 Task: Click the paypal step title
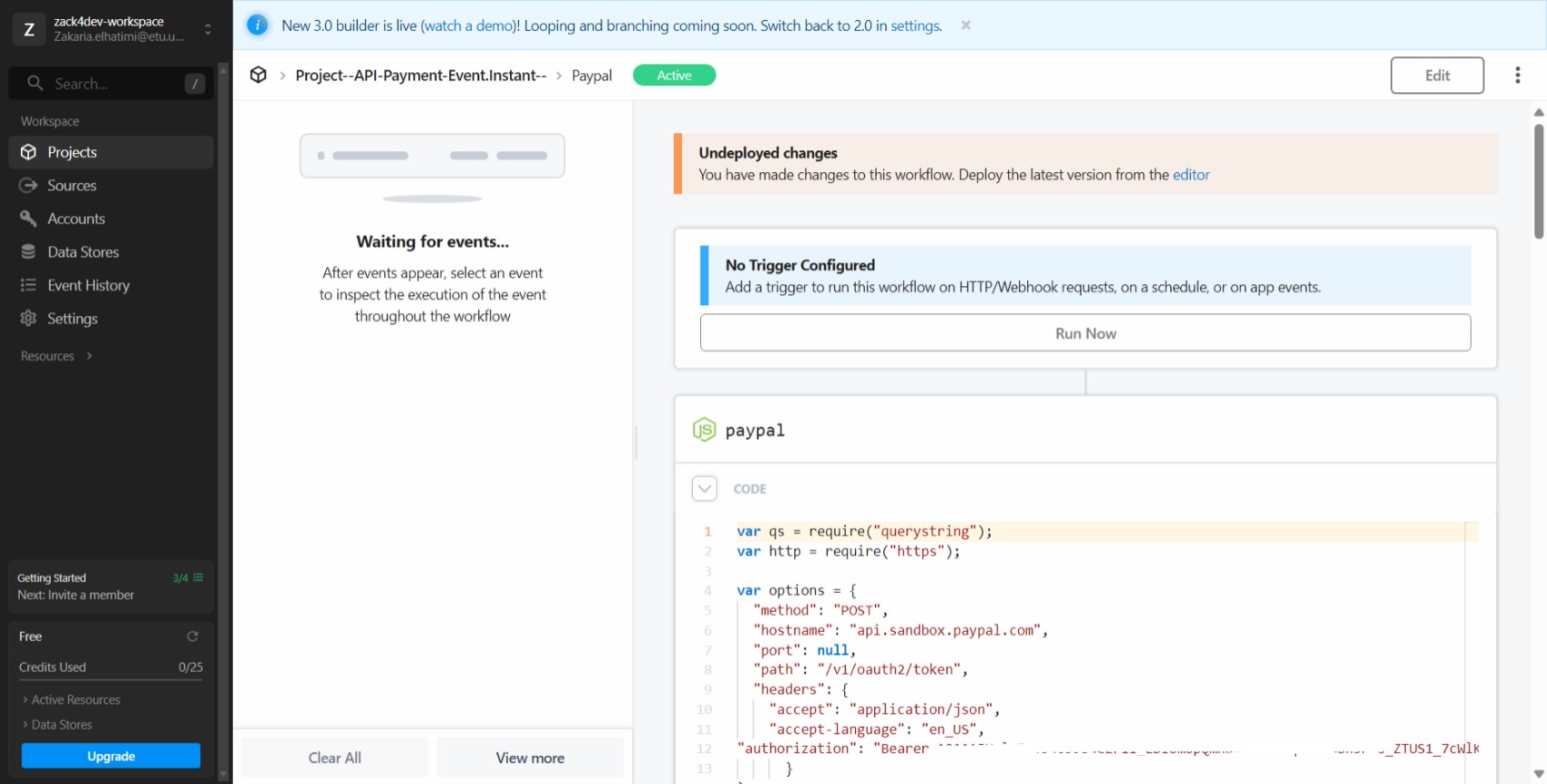point(755,430)
